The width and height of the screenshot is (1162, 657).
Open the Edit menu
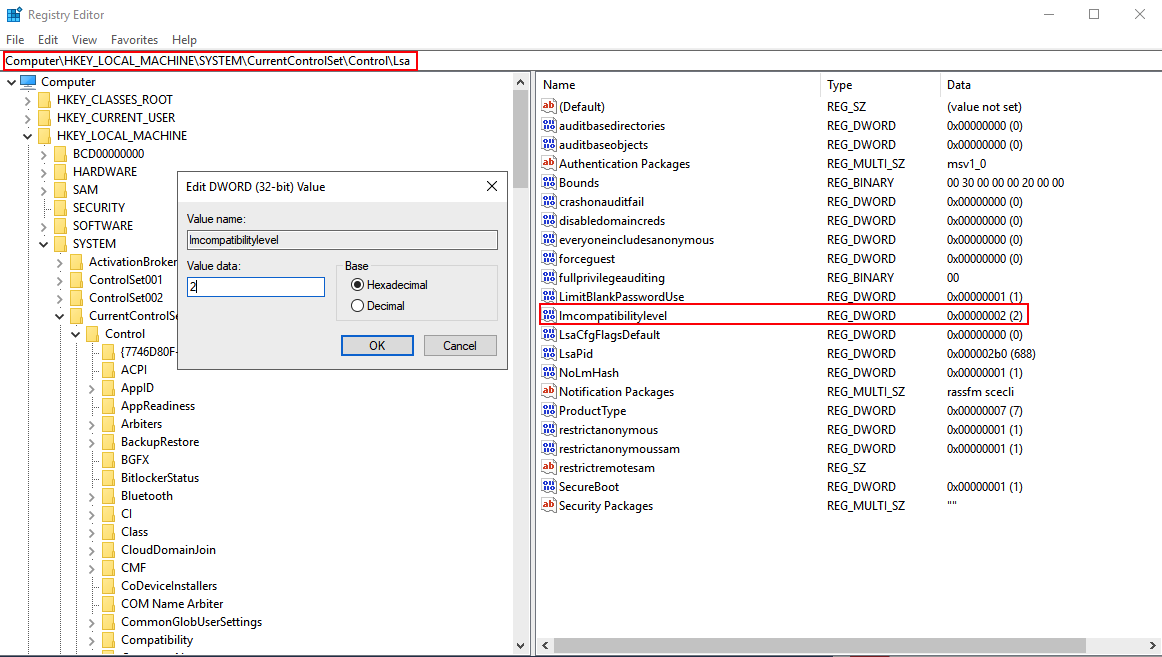(x=48, y=40)
